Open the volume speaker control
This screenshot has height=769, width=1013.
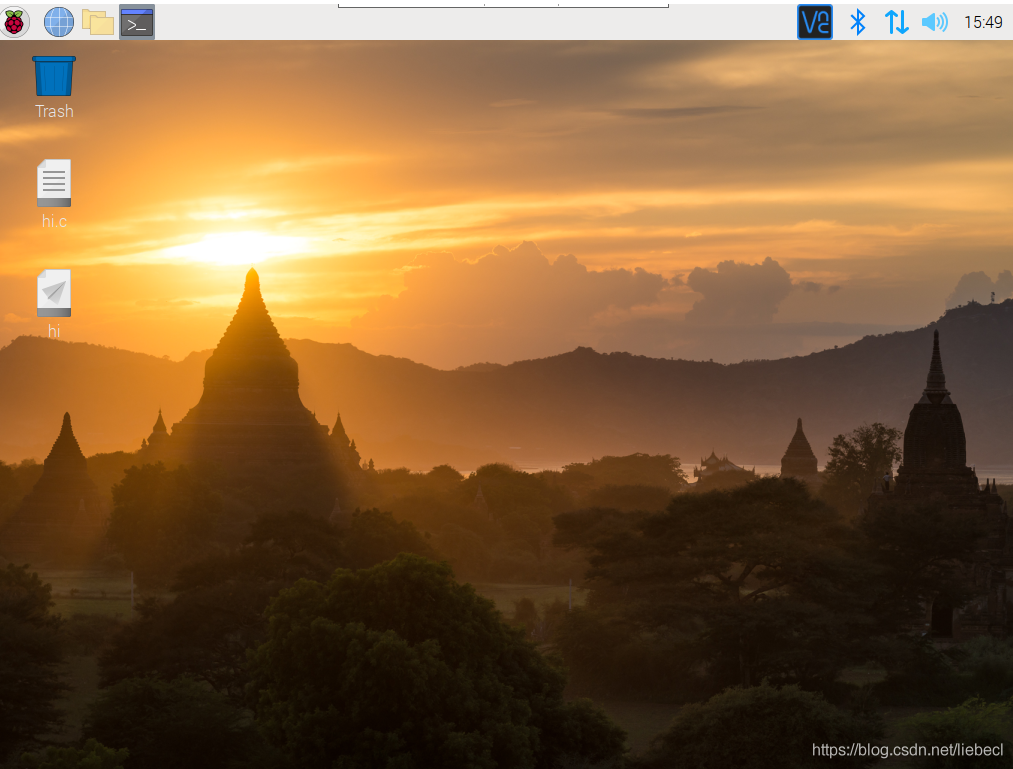[934, 22]
